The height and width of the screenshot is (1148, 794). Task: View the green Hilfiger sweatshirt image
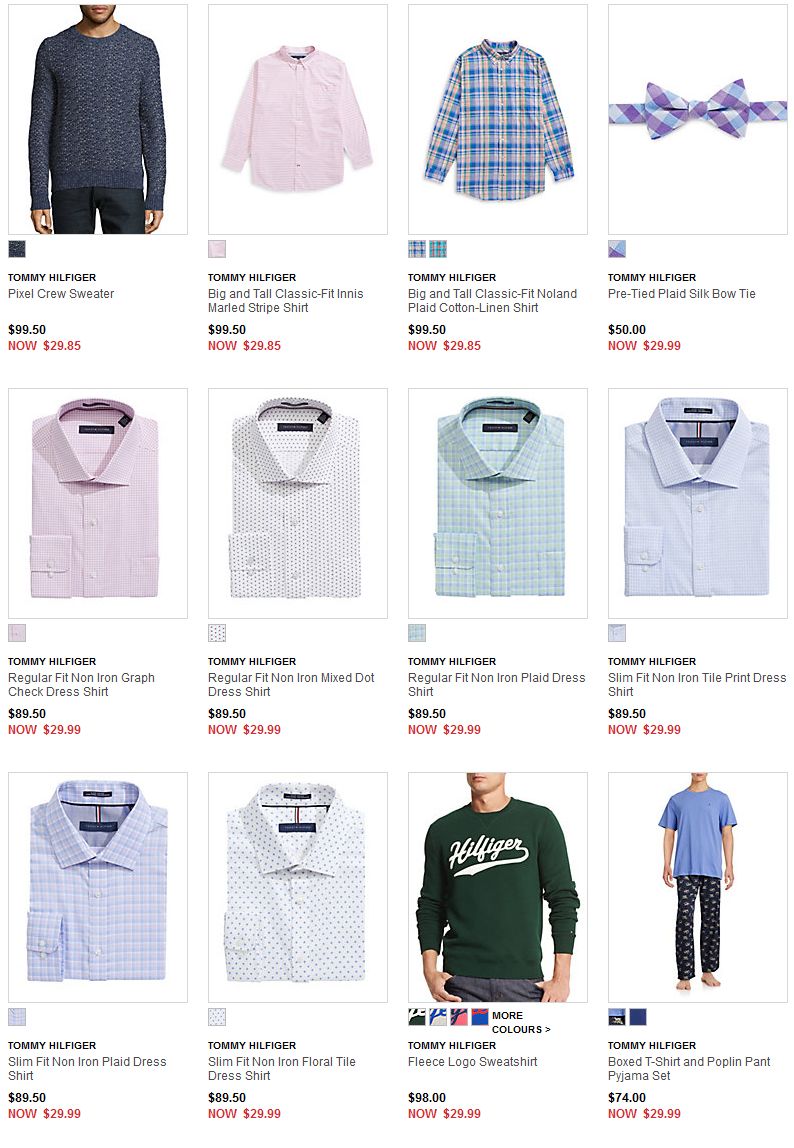[x=497, y=887]
